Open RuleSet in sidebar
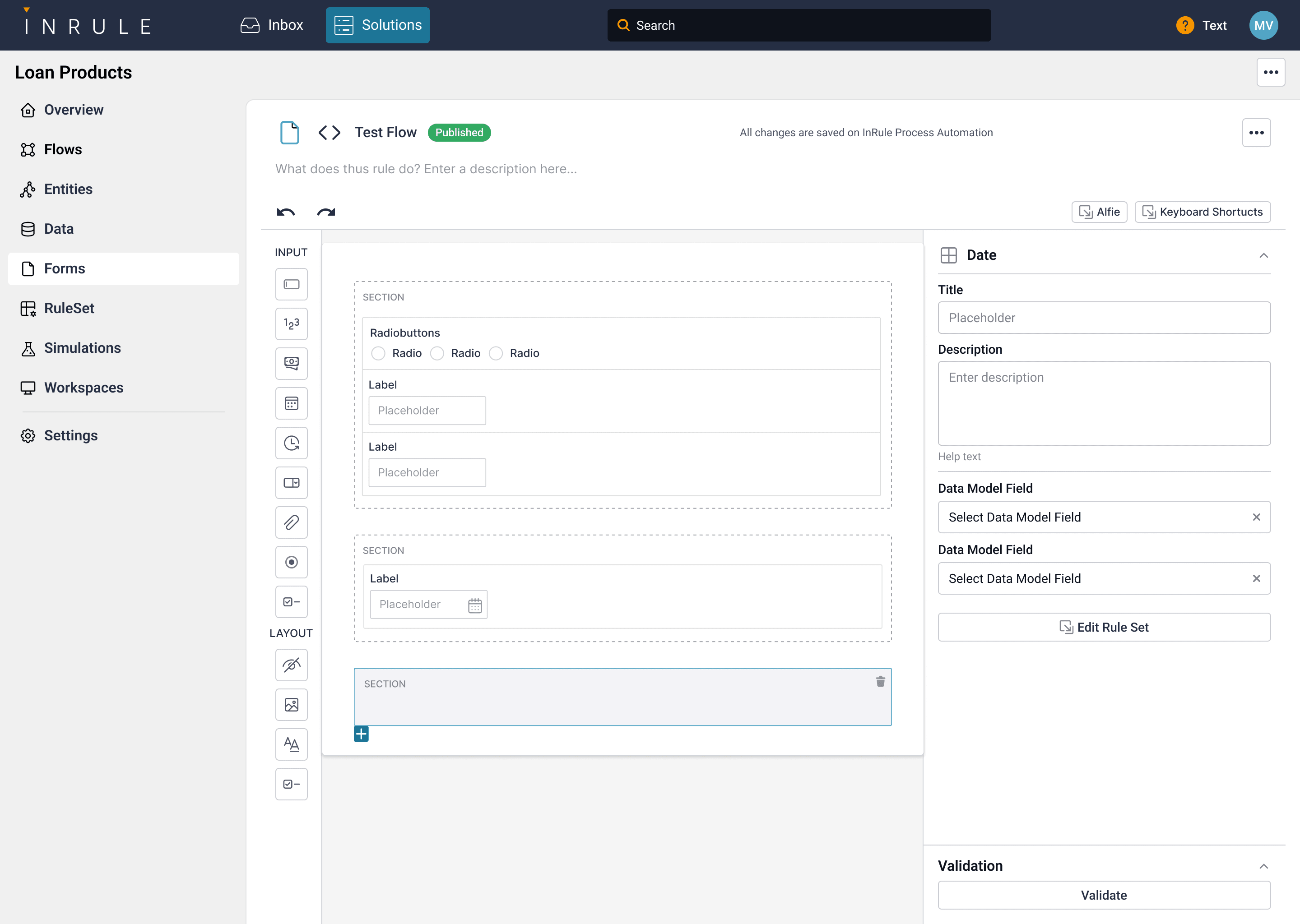 click(124, 309)
